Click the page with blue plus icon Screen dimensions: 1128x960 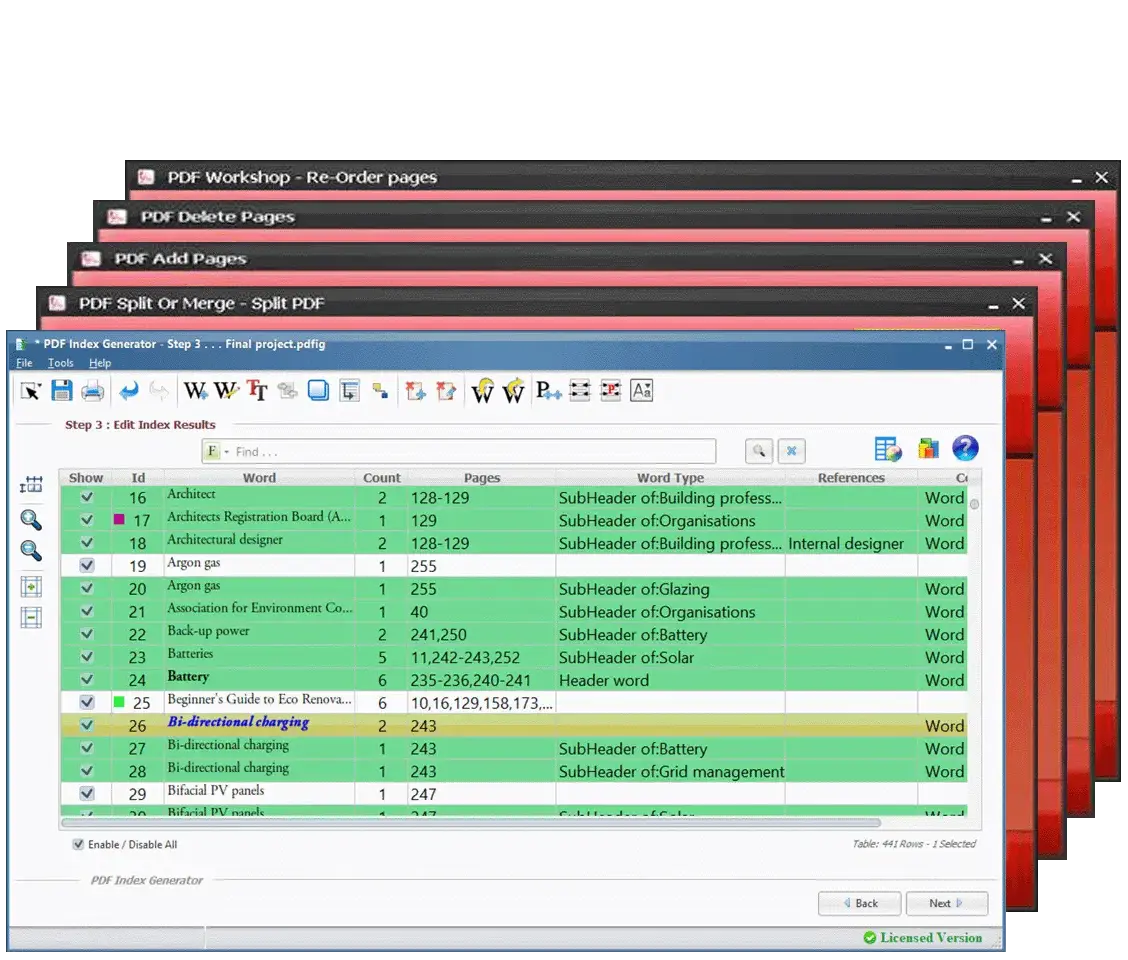[415, 391]
